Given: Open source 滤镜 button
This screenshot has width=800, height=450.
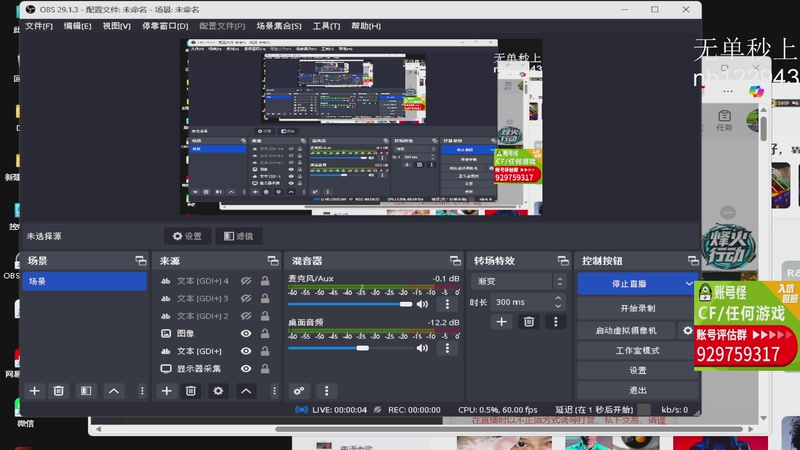Looking at the screenshot, I should [239, 236].
